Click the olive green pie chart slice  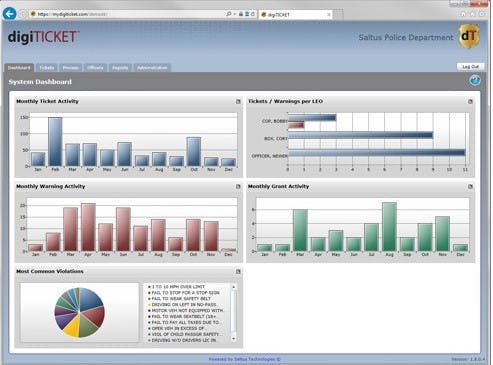point(89,327)
